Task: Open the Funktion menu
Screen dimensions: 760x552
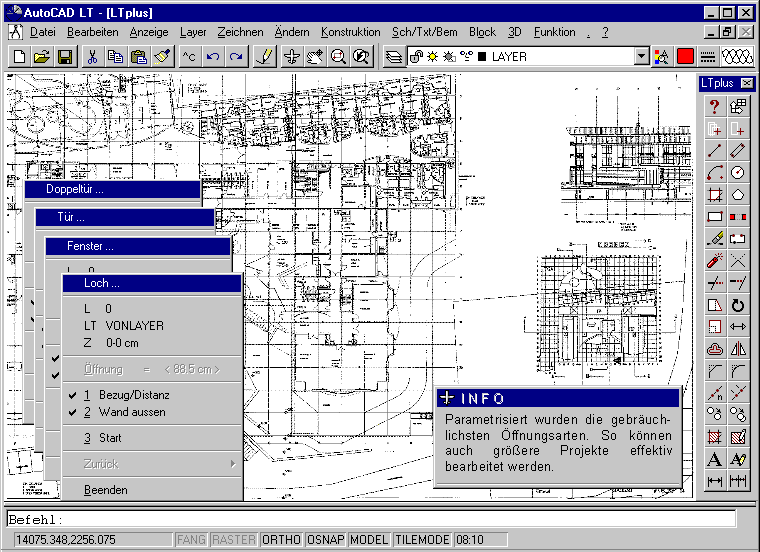Action: [x=554, y=32]
